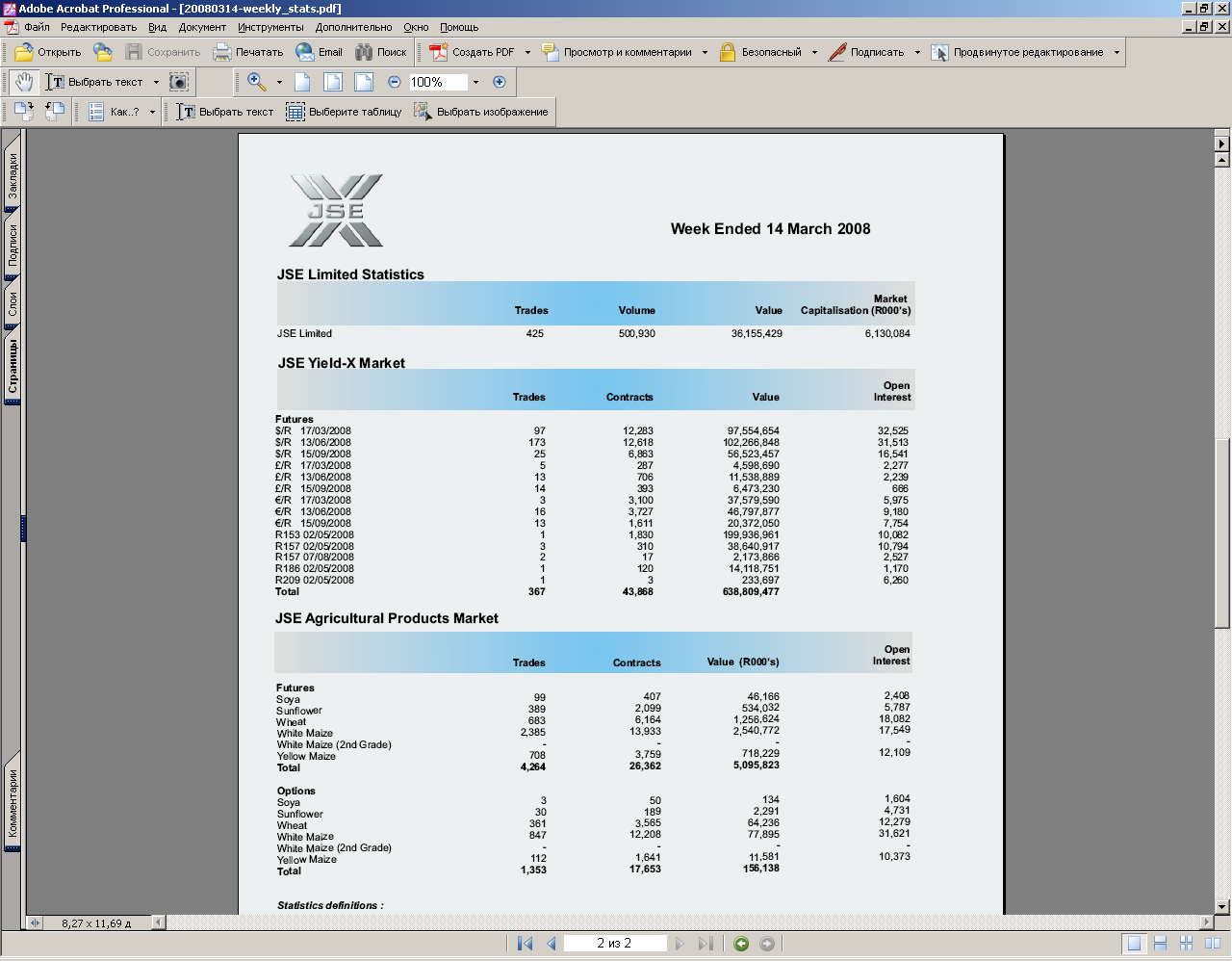The height and width of the screenshot is (961, 1232).
Task: Select the Zoom In magnifier tool
Action: coord(257,82)
